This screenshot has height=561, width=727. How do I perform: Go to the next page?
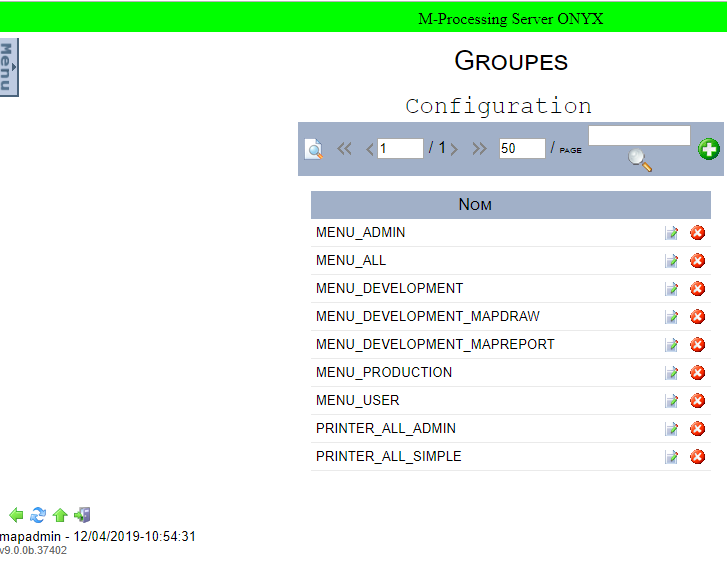click(x=454, y=149)
